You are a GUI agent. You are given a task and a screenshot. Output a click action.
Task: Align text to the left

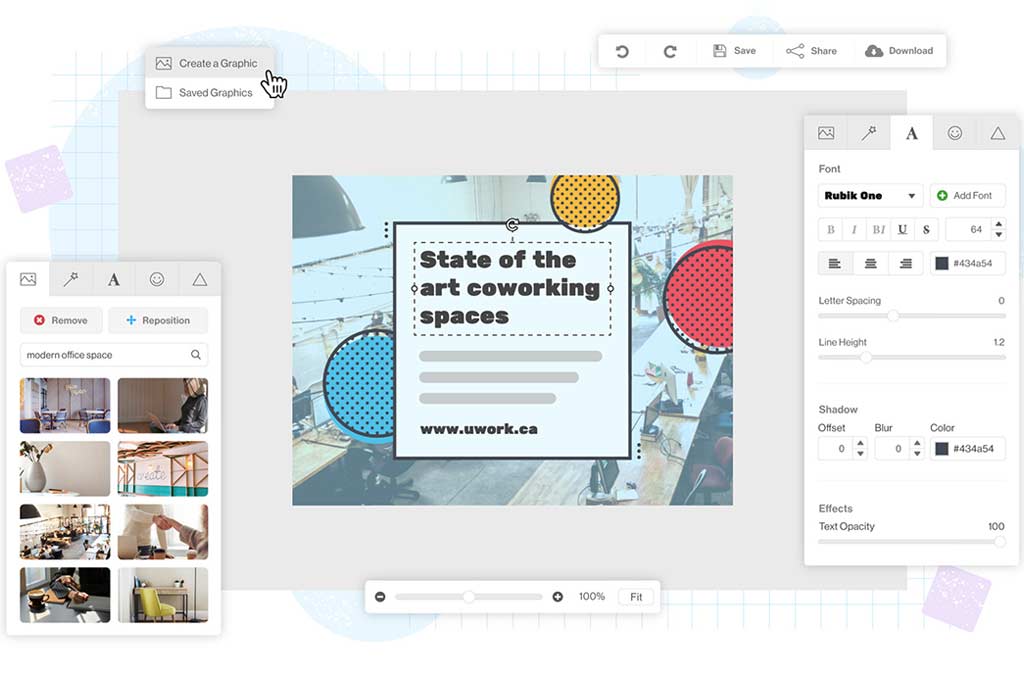click(x=835, y=263)
